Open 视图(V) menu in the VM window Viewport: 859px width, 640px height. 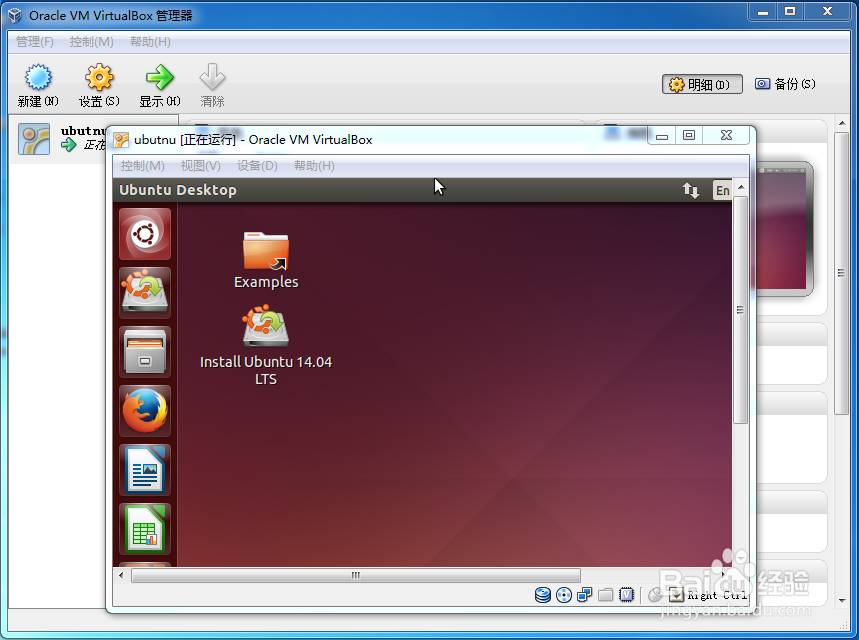201,165
